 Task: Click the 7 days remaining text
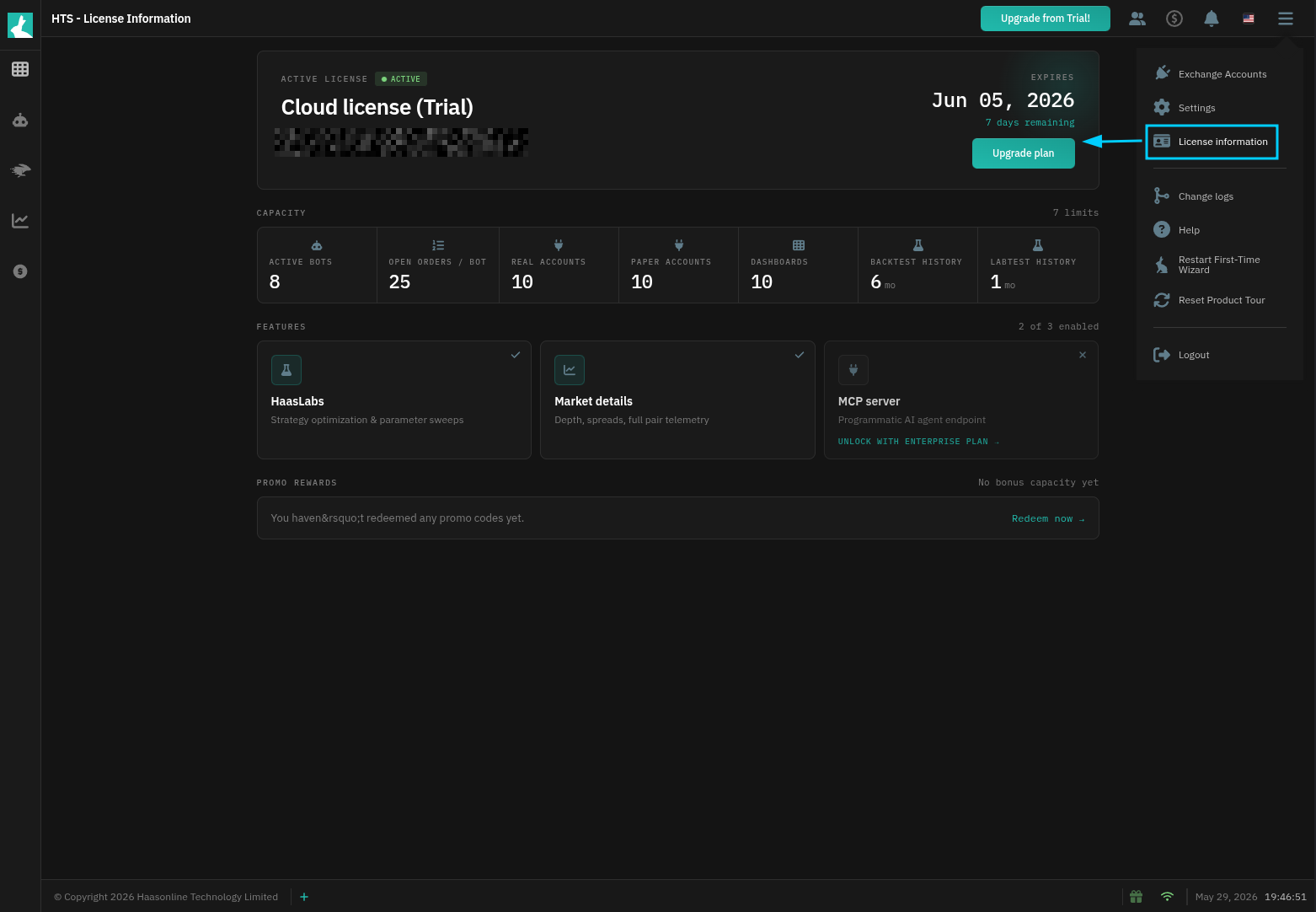(1030, 123)
